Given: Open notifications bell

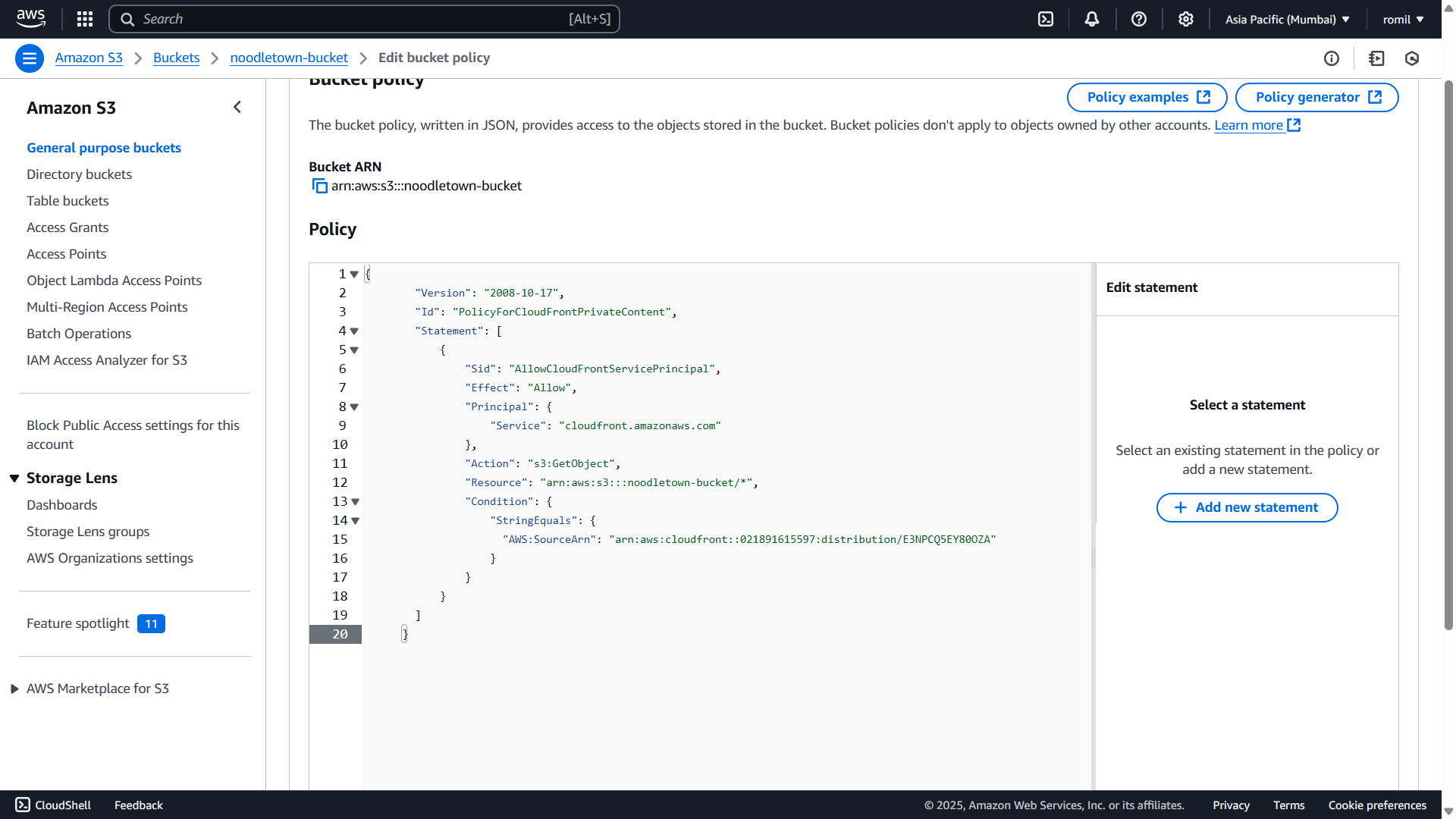Looking at the screenshot, I should point(1092,19).
